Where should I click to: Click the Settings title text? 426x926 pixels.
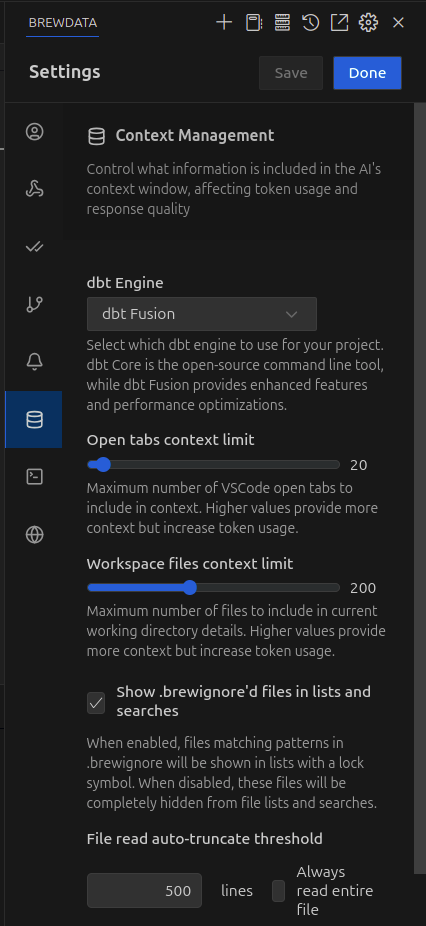coord(64,72)
